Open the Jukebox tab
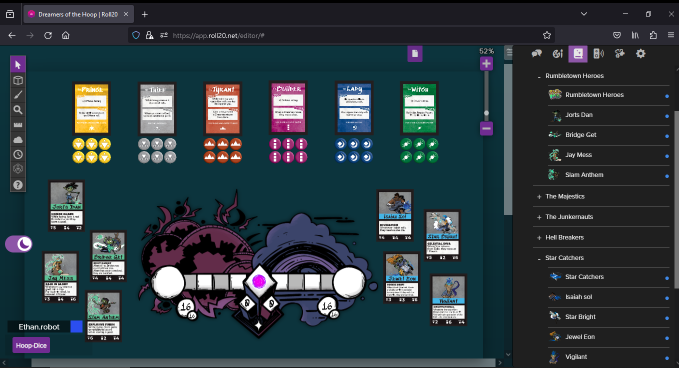Image resolution: width=679 pixels, height=368 pixels. click(598, 54)
